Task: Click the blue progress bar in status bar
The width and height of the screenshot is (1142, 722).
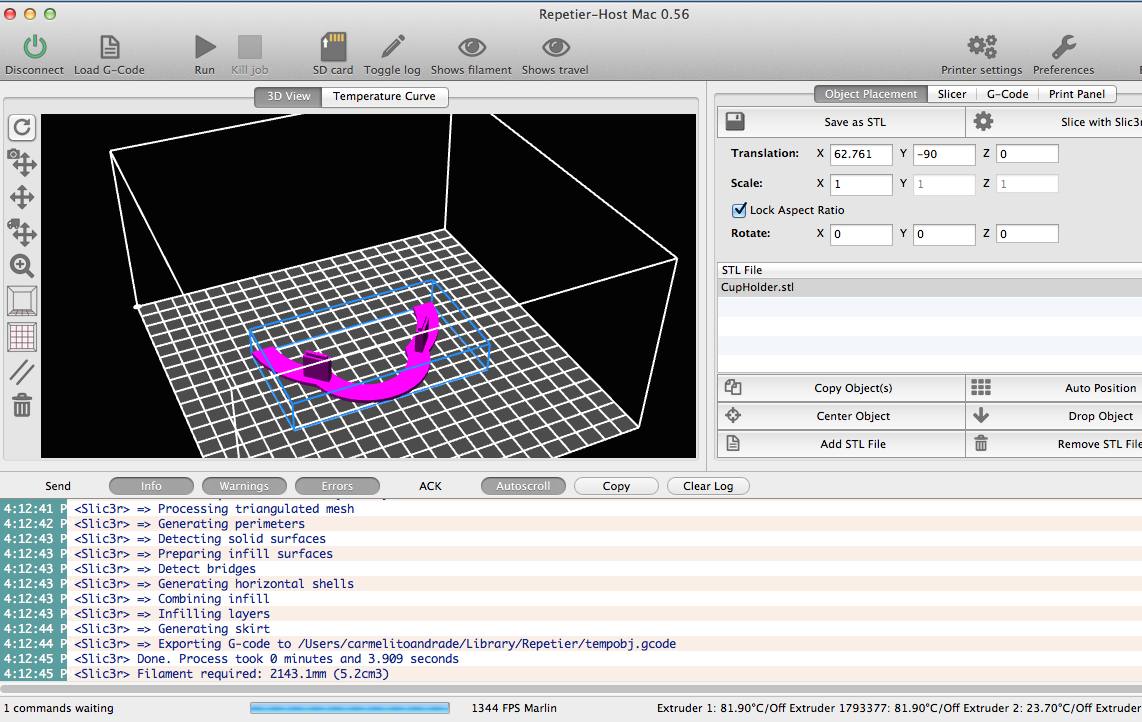Action: [x=350, y=707]
